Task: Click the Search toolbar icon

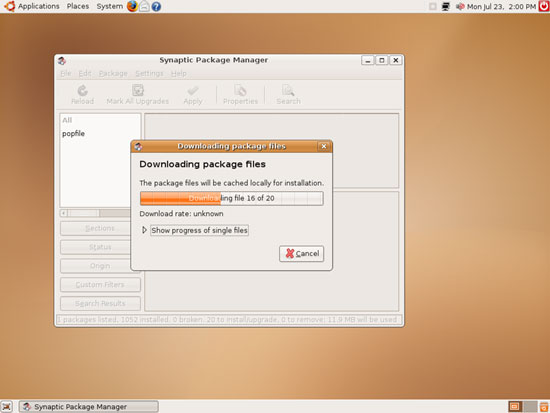Action: [x=288, y=91]
